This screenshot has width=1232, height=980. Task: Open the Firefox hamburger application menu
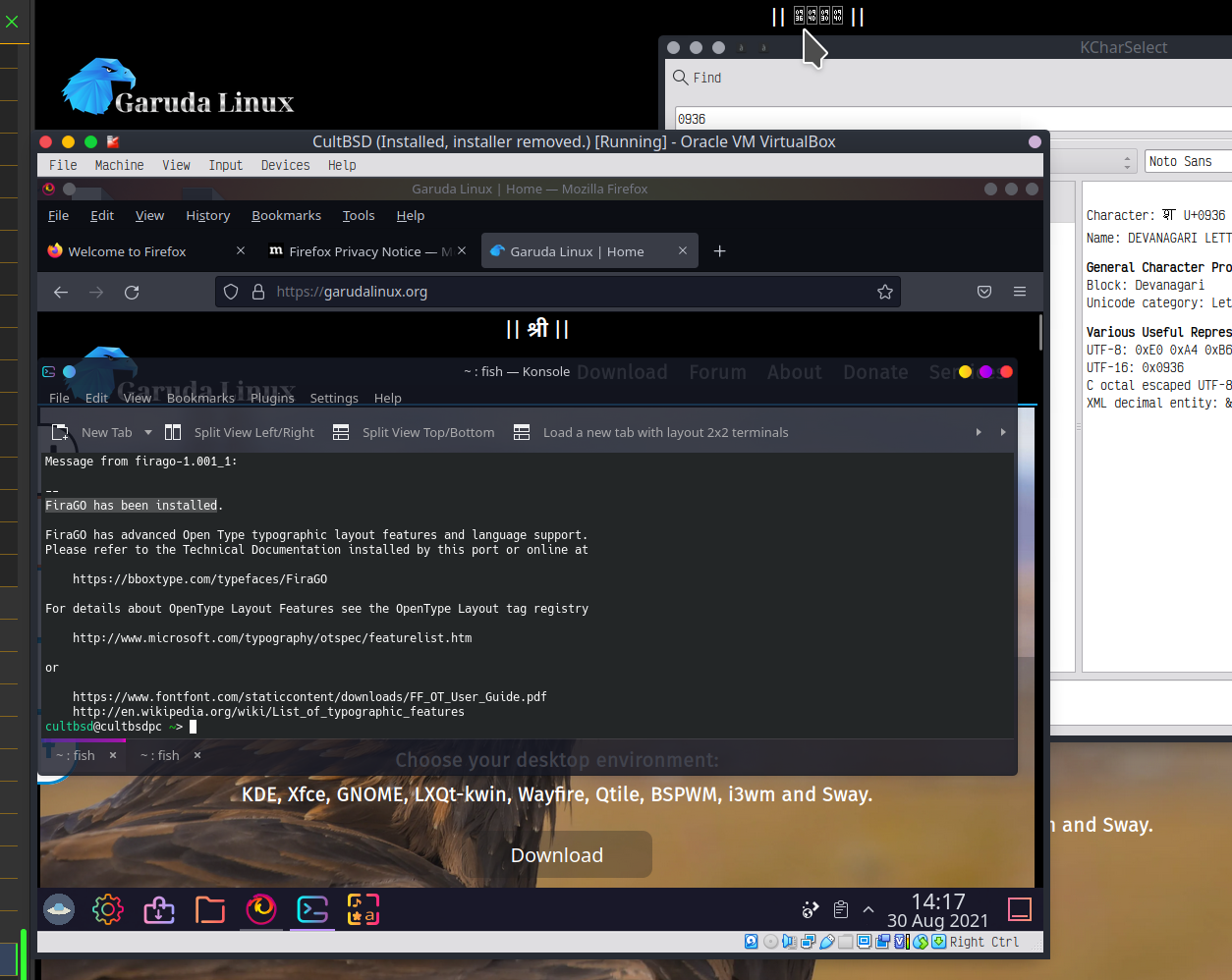[1020, 292]
